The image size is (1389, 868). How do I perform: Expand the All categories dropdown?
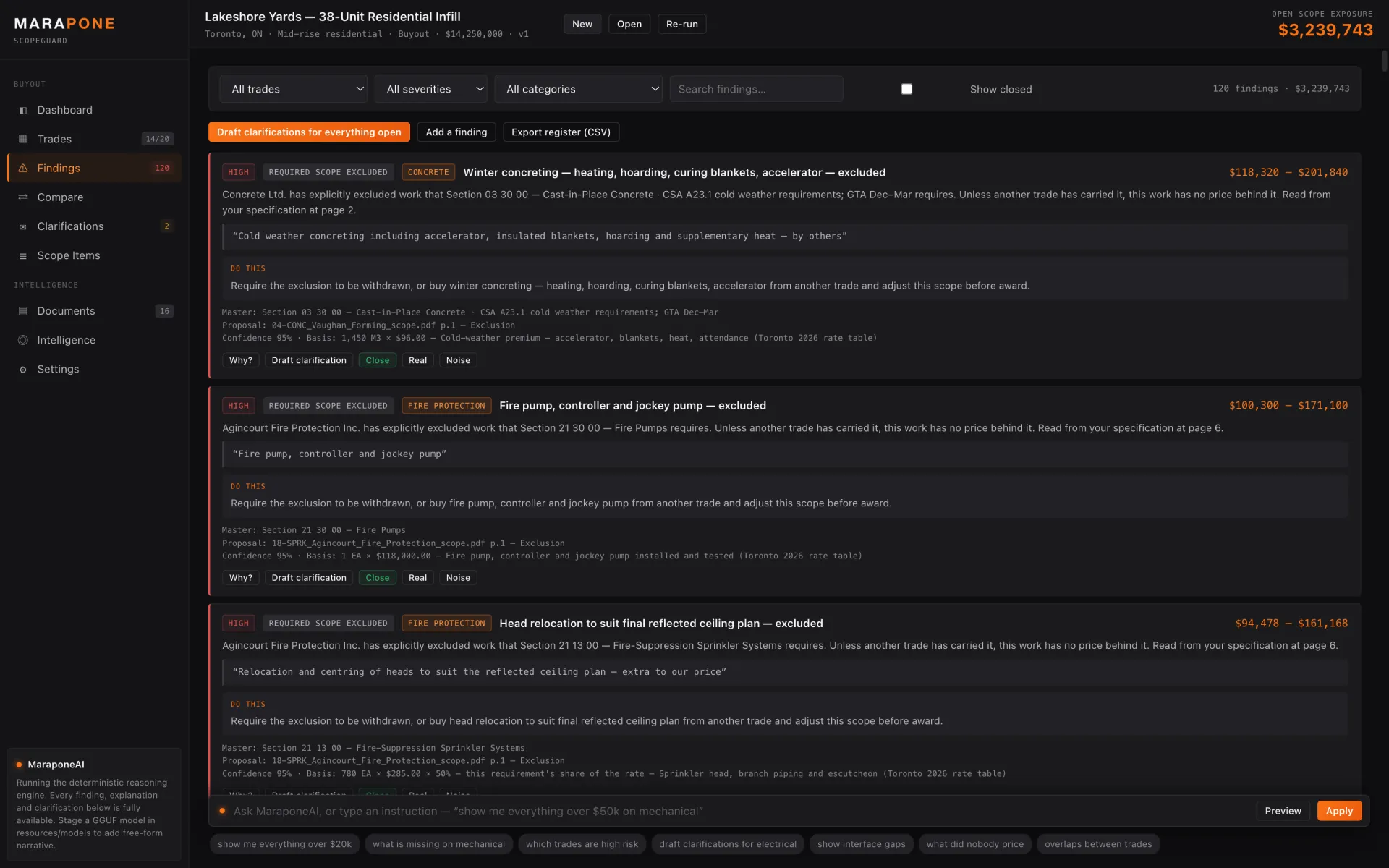(579, 89)
